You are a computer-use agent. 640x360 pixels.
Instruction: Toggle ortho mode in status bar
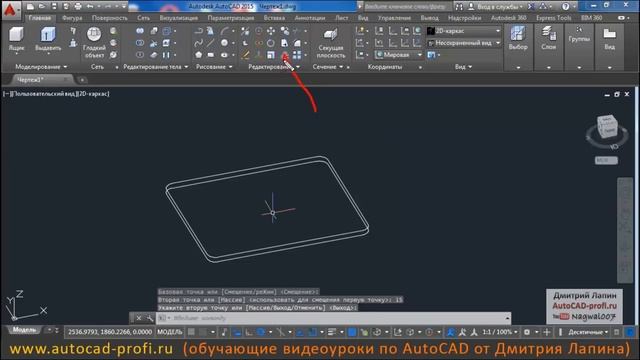point(249,332)
